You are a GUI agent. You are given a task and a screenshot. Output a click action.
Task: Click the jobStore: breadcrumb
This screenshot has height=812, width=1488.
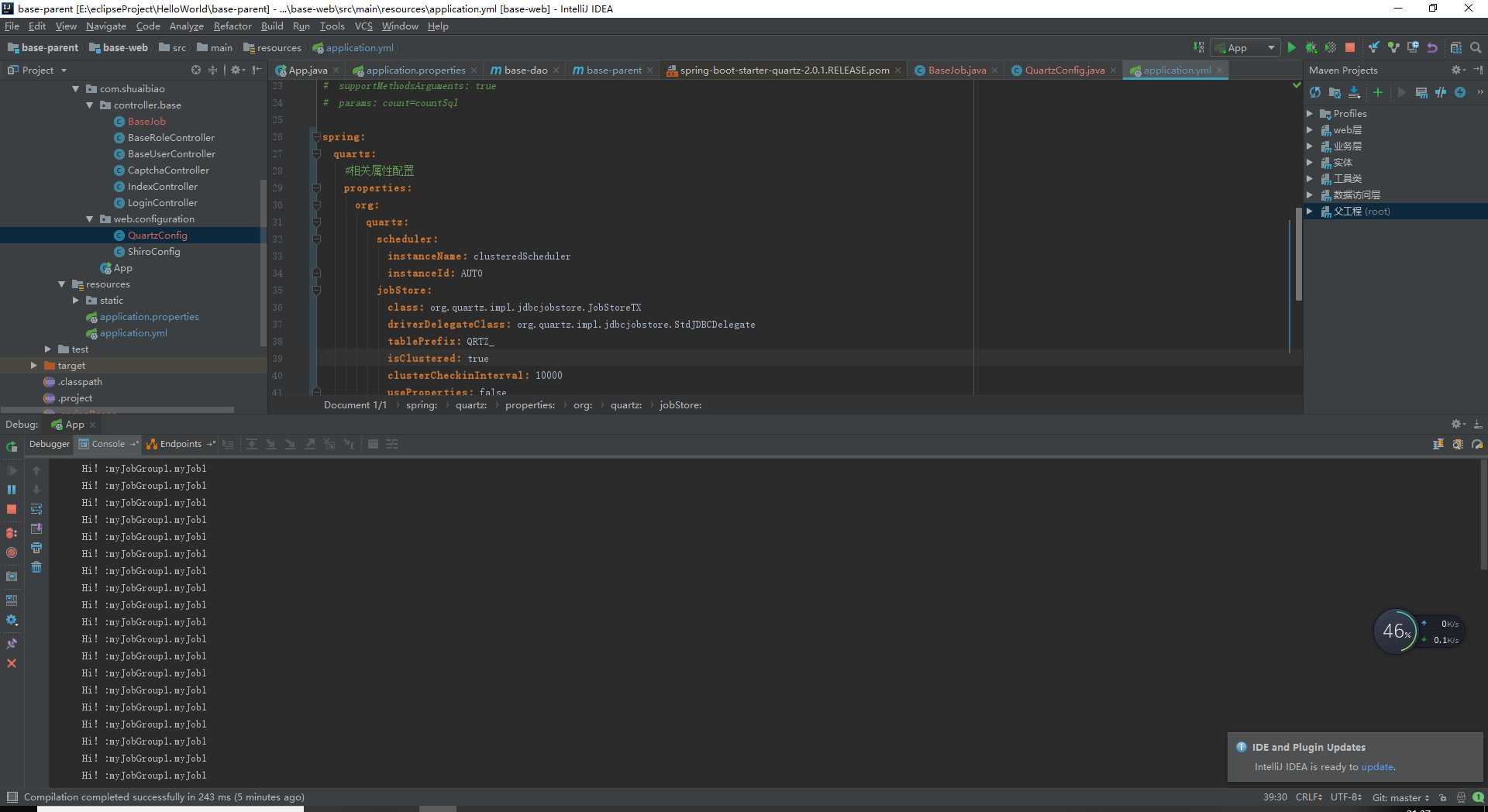[x=680, y=405]
